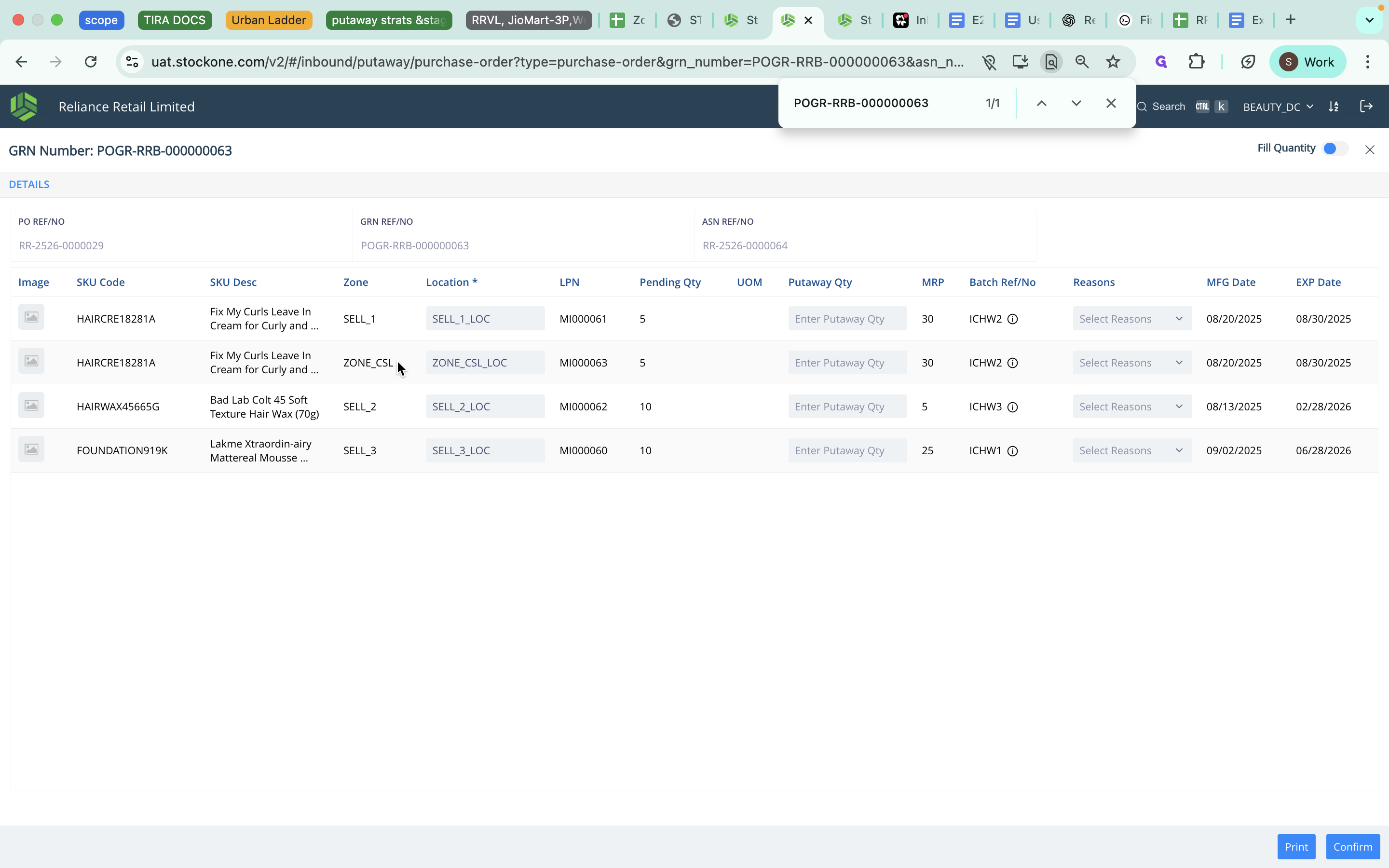Open the BEAUTY_DC warehouse selector dropdown
Screen dimensions: 1389x868
click(1278, 107)
